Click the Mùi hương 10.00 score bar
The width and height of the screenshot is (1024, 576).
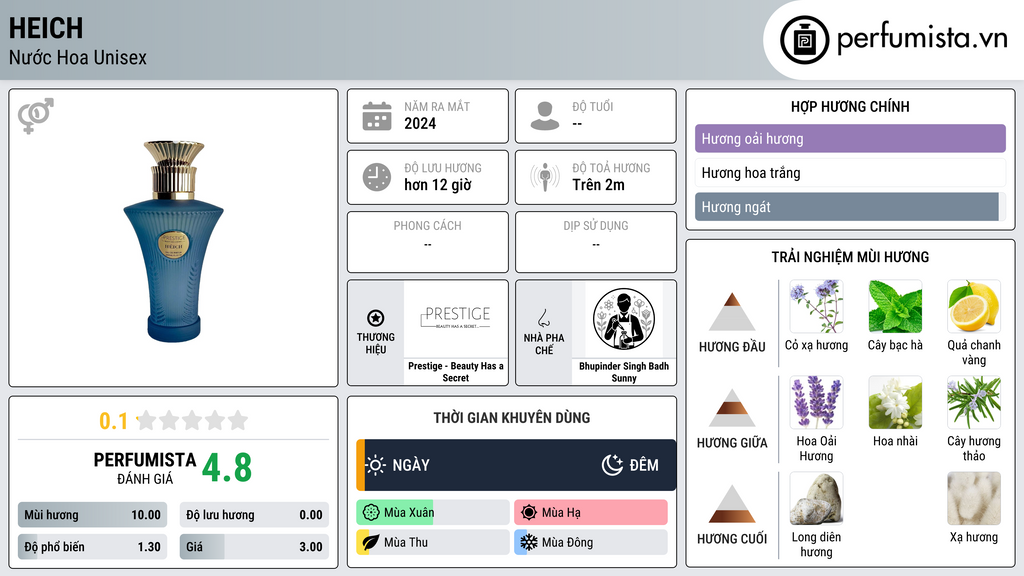[x=92, y=515]
